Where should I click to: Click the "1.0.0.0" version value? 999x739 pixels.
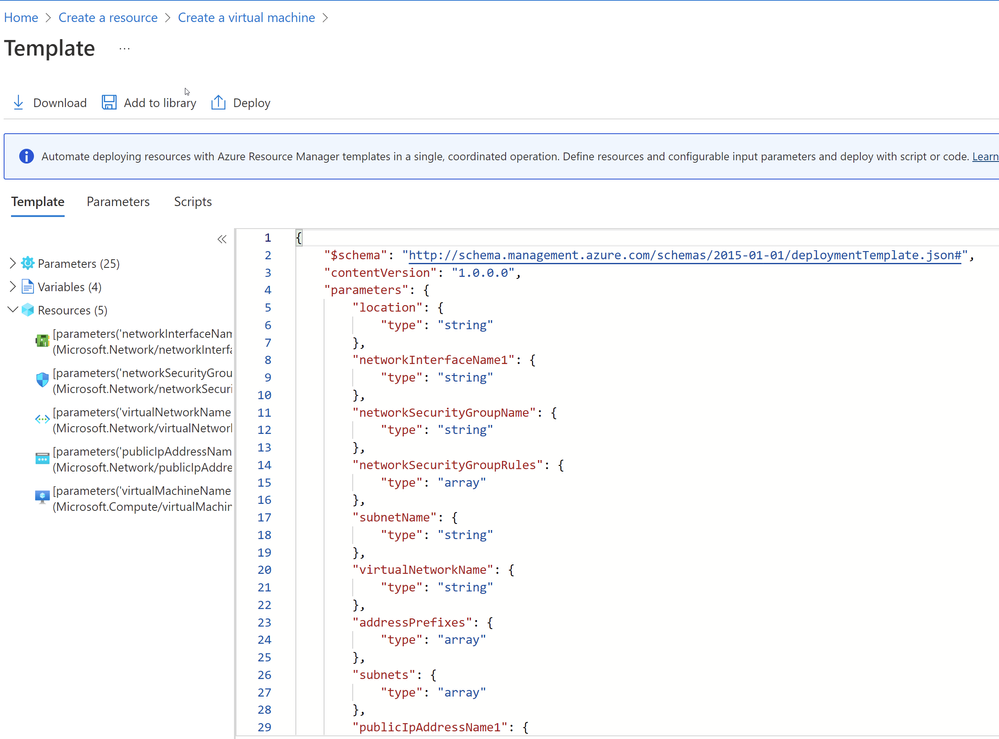(x=483, y=273)
